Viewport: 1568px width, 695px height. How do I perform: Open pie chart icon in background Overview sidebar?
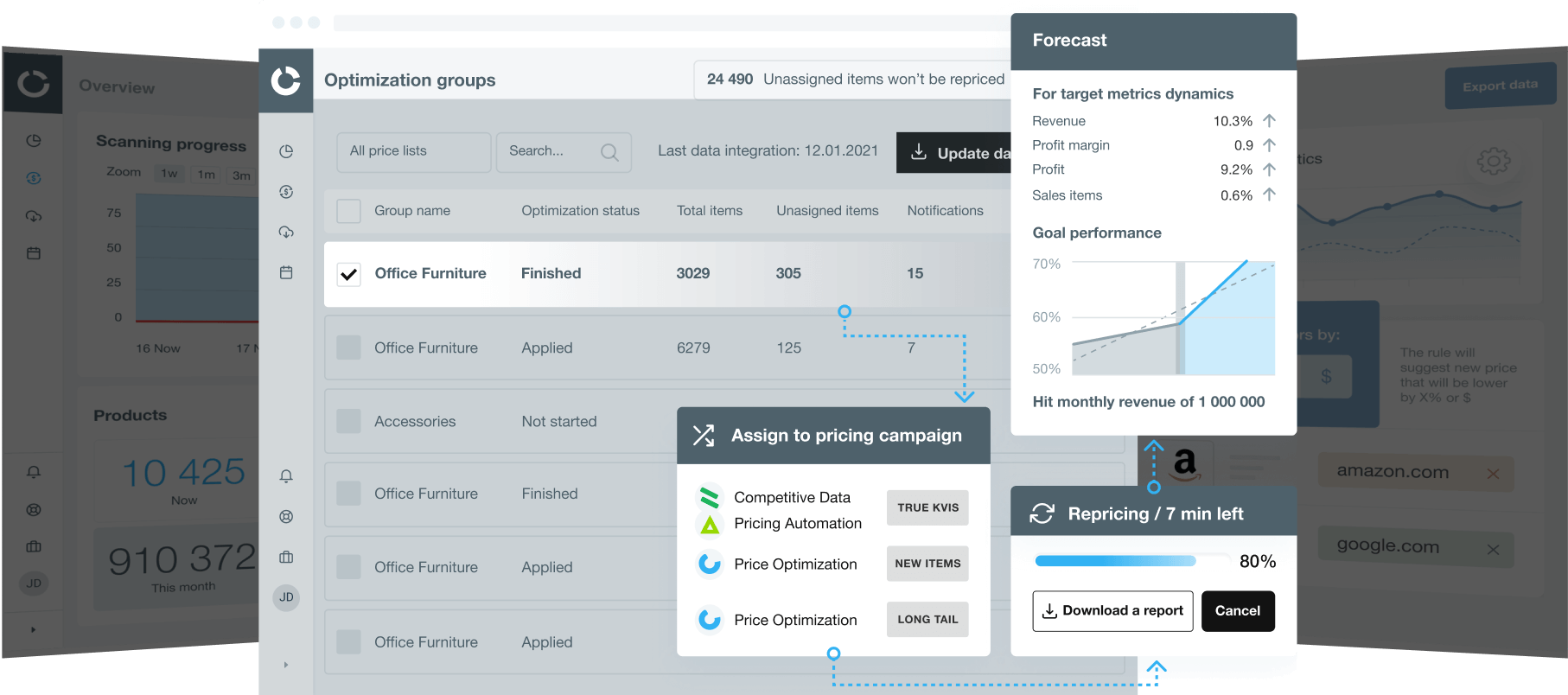pos(34,140)
